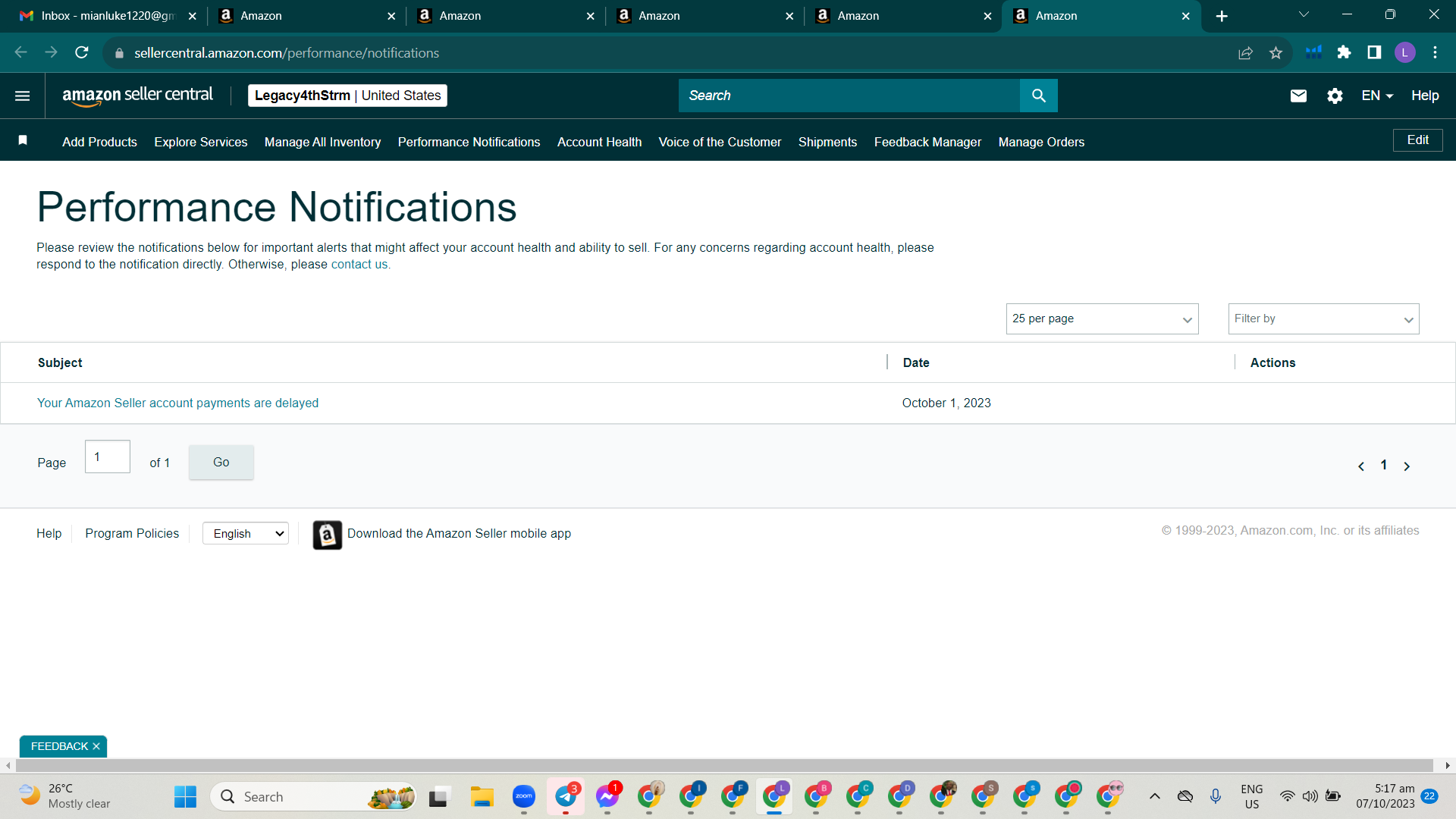Click the FEEDBACK button

[x=59, y=747]
